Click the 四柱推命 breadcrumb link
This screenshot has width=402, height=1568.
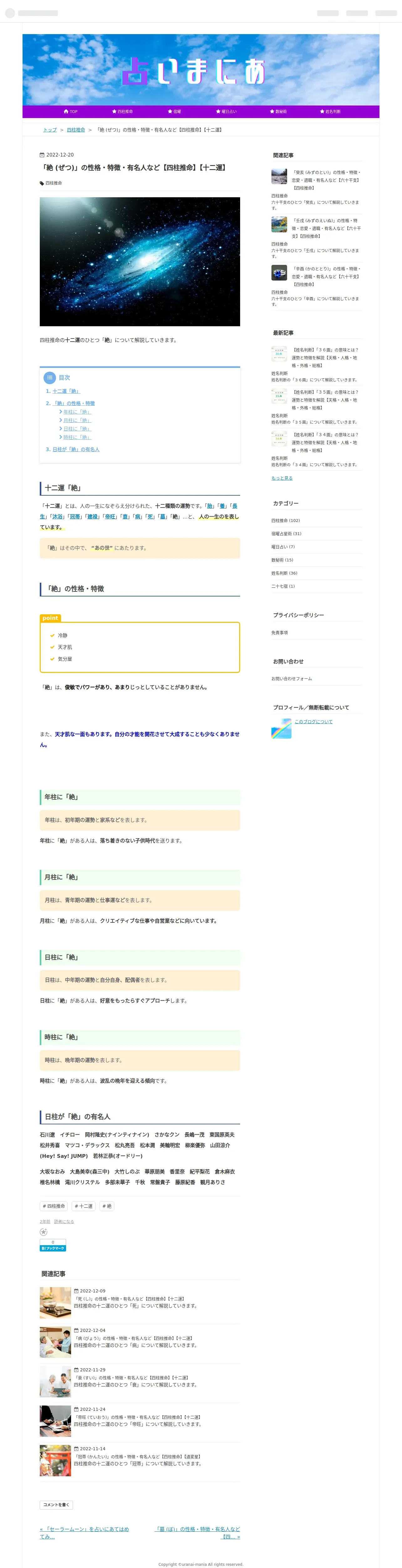pos(76,130)
